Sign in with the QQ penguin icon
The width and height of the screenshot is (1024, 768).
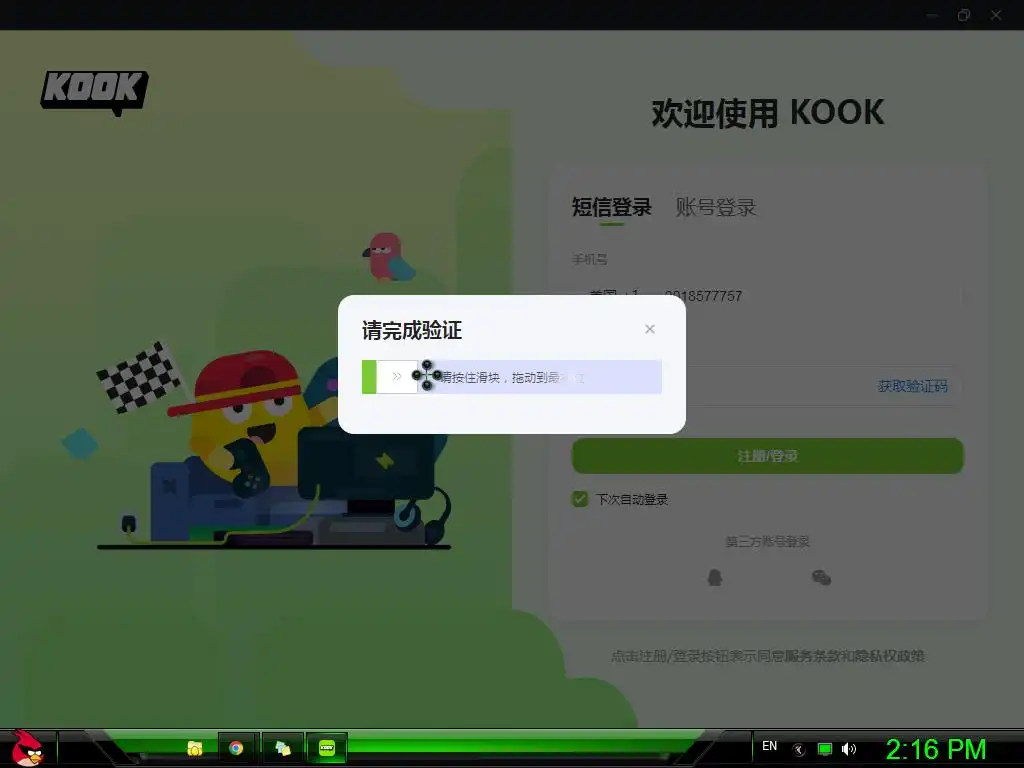click(x=715, y=577)
